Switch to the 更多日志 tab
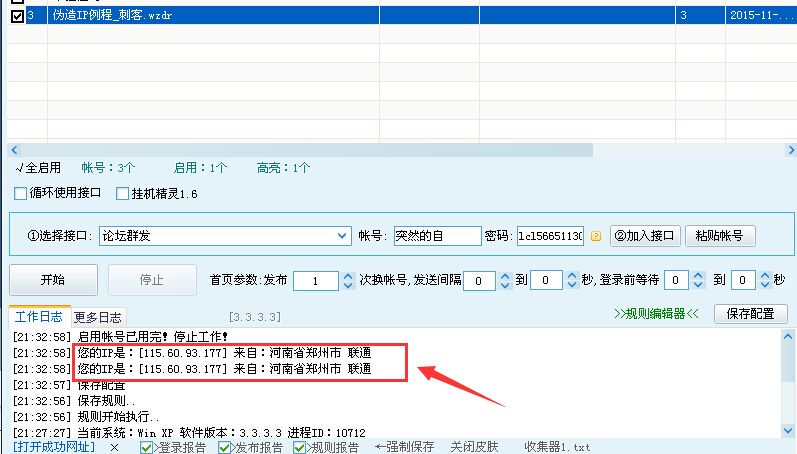 [98, 318]
